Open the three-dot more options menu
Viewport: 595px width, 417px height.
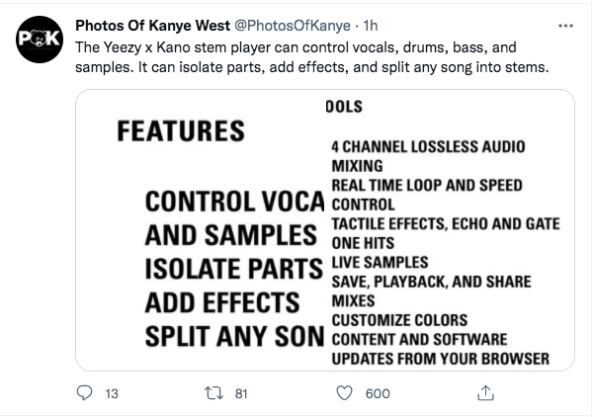(x=565, y=26)
